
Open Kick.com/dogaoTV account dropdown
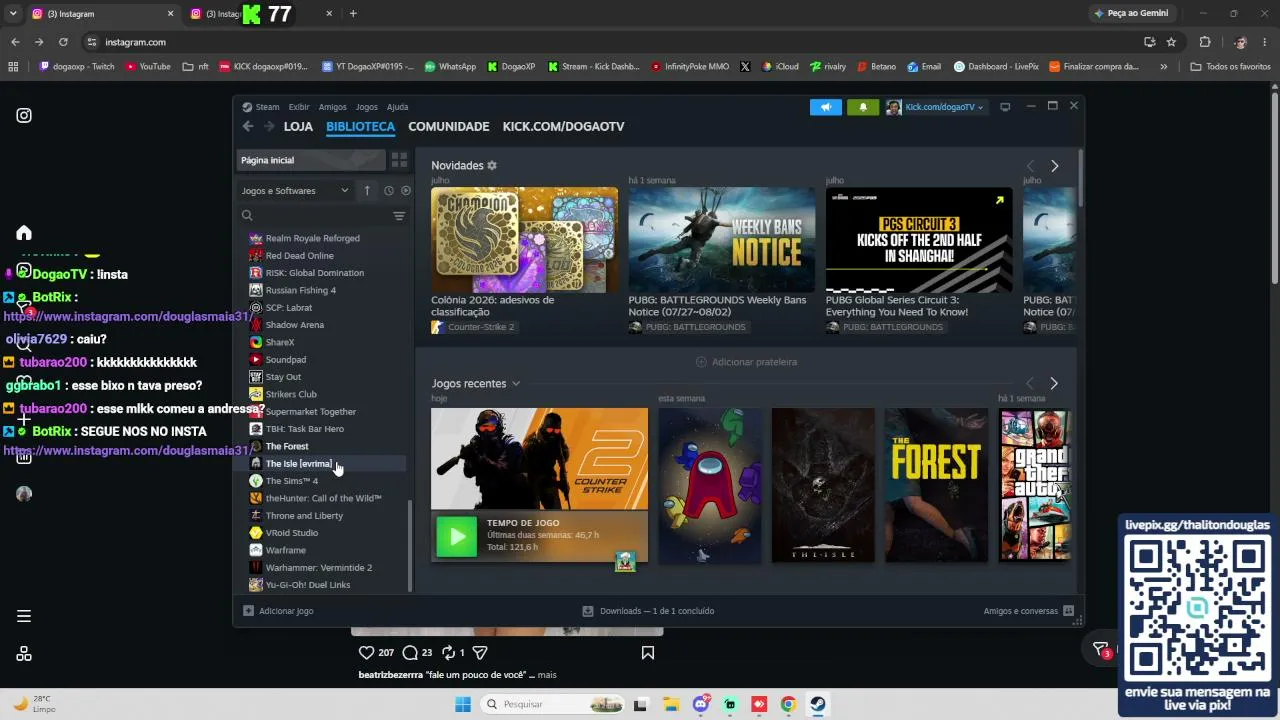tap(936, 107)
